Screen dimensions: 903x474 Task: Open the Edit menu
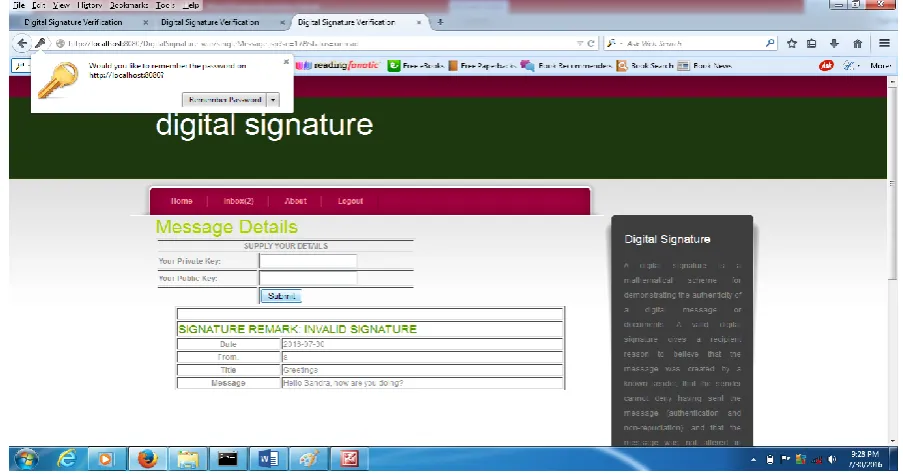click(39, 5)
